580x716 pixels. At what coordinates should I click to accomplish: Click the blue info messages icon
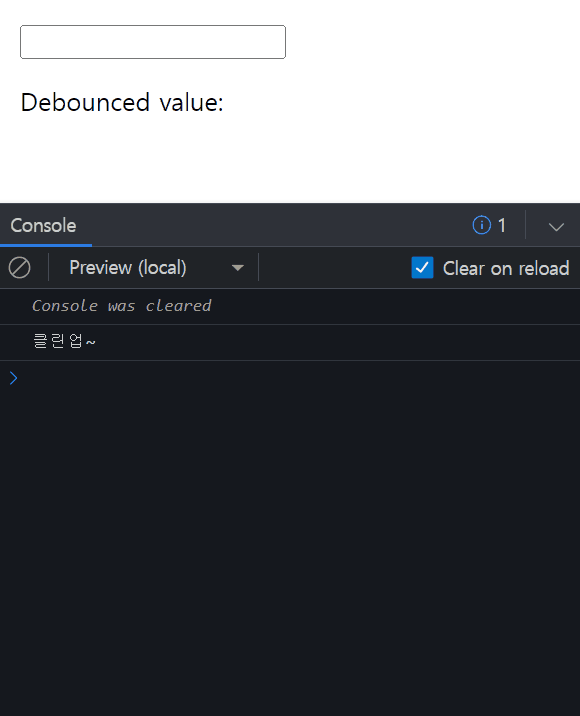pyautogui.click(x=481, y=225)
